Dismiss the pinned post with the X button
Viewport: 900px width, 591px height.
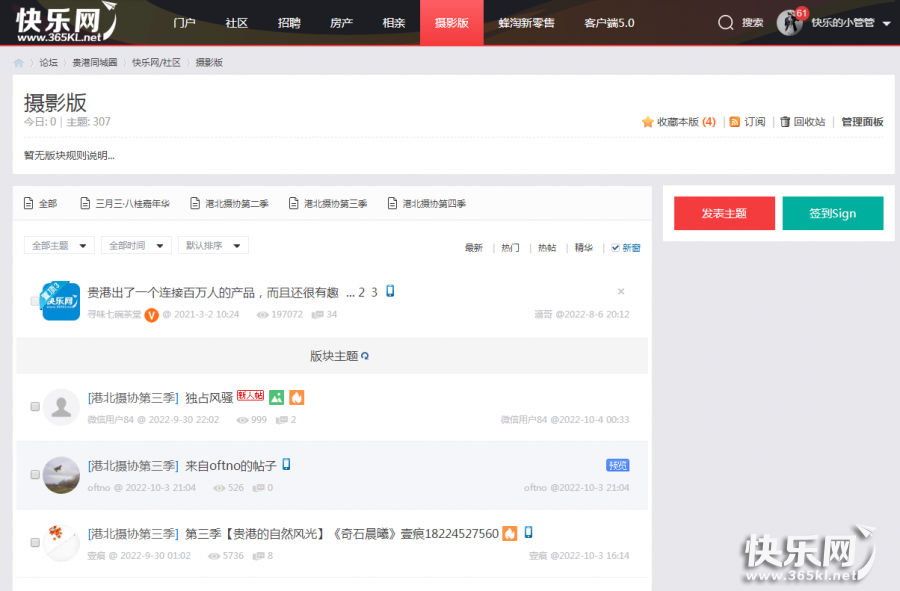click(621, 291)
